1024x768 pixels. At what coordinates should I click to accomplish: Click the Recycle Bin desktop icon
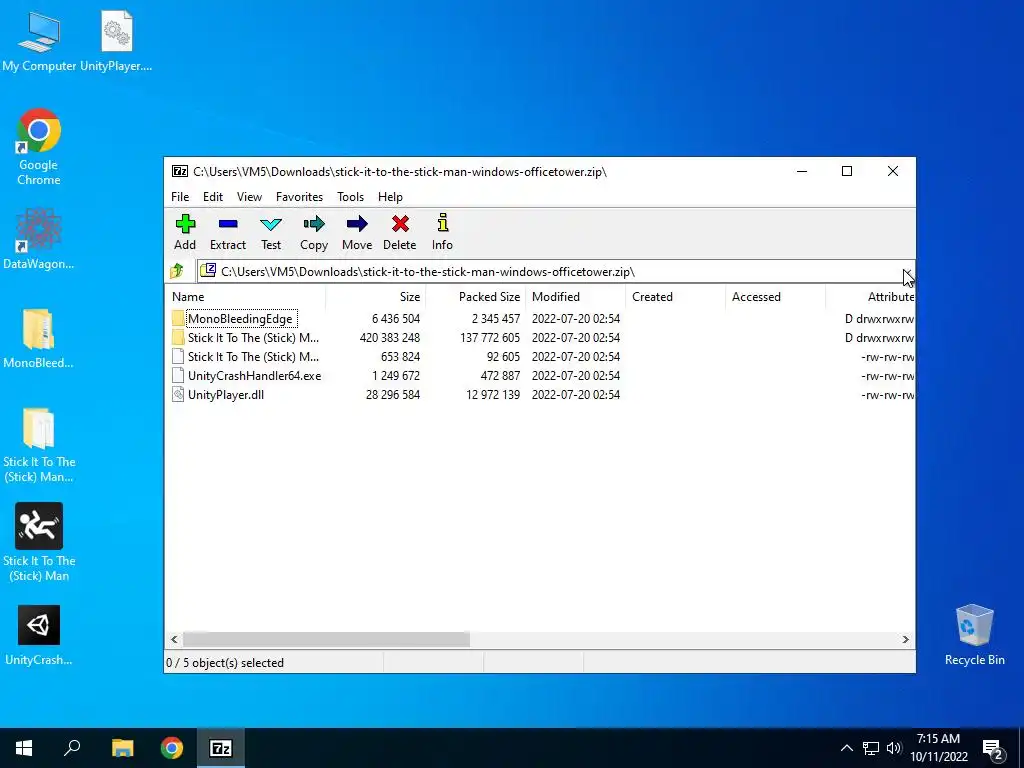click(974, 635)
